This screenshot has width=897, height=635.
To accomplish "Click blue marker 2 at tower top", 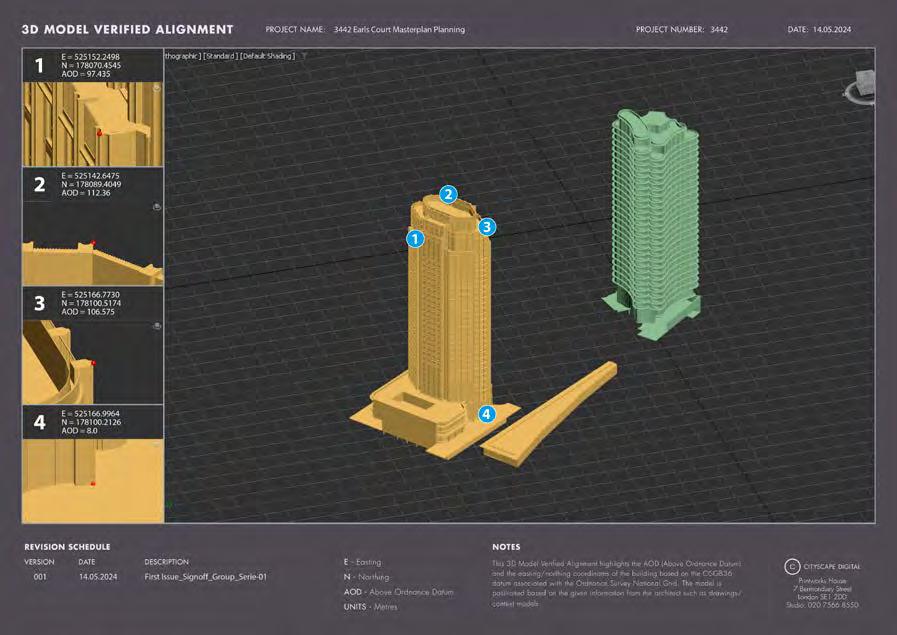I will [x=448, y=195].
